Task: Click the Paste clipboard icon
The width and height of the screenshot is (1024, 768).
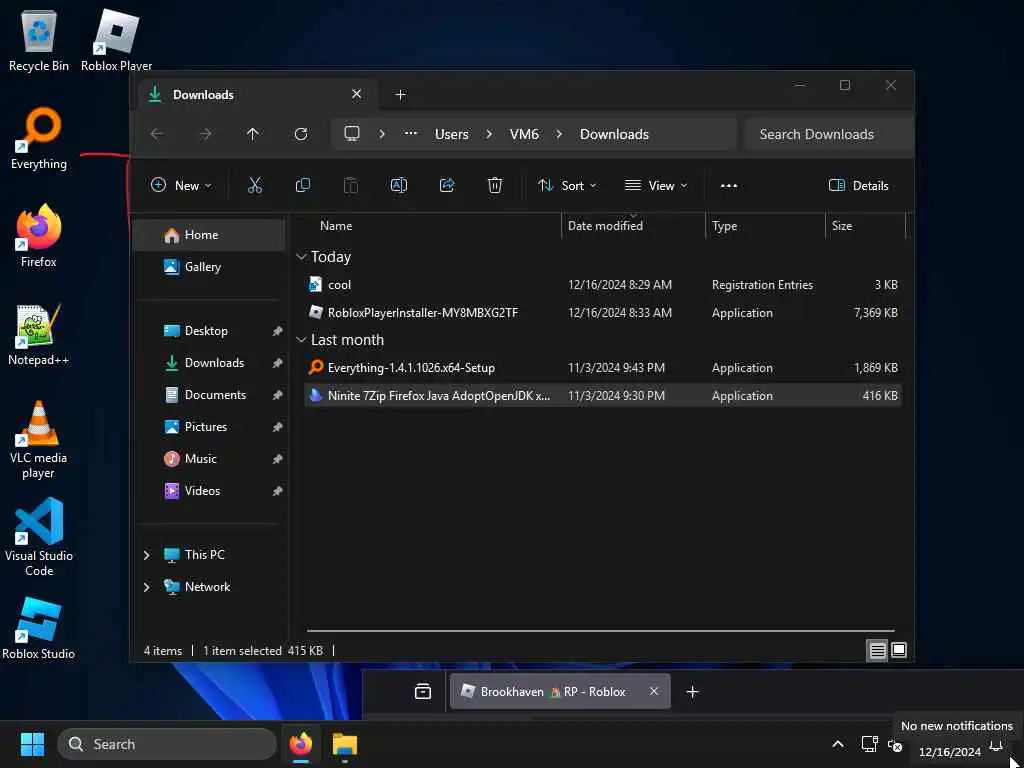Action: tap(351, 185)
